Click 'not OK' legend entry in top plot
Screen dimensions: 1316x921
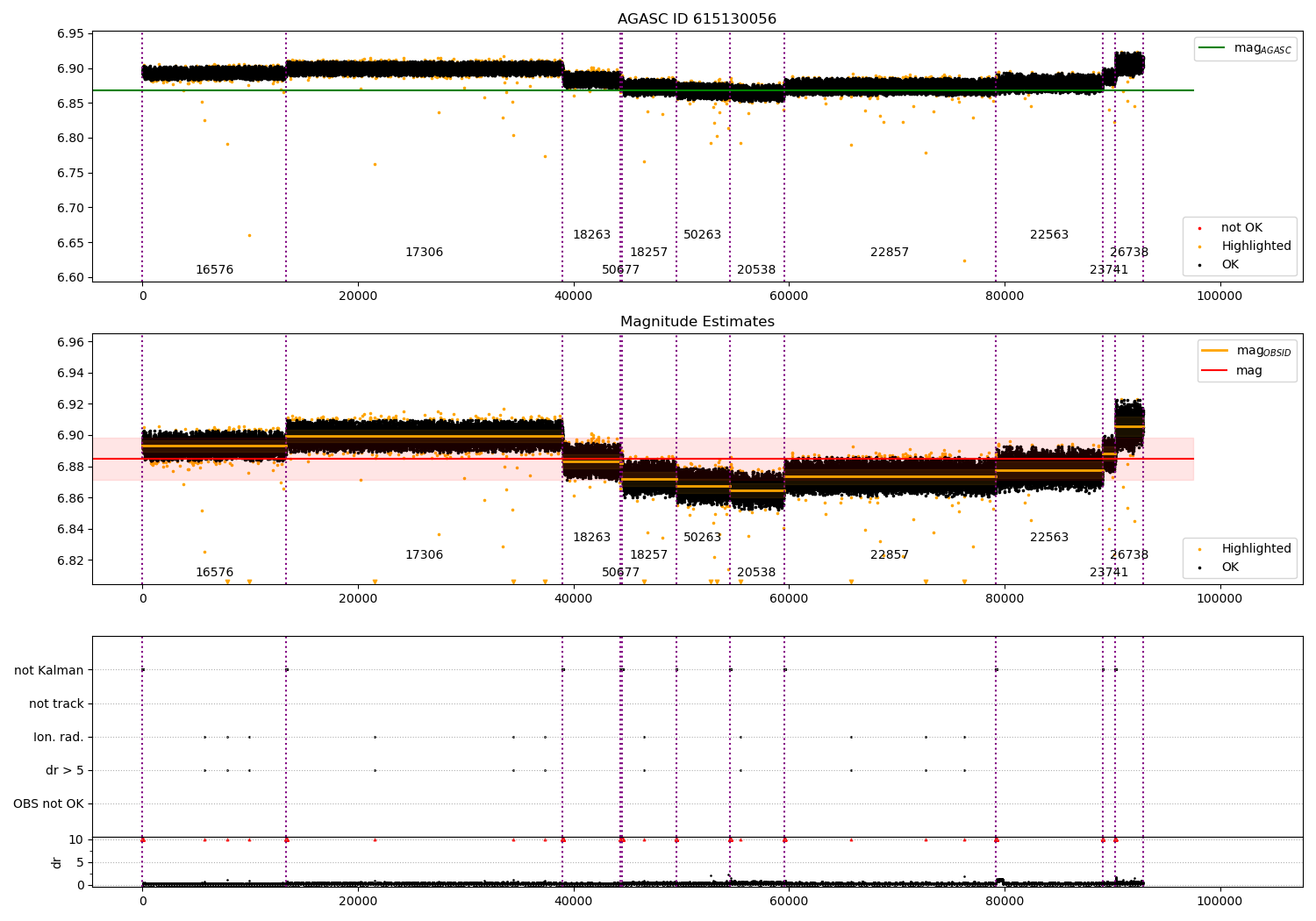pos(1240,228)
